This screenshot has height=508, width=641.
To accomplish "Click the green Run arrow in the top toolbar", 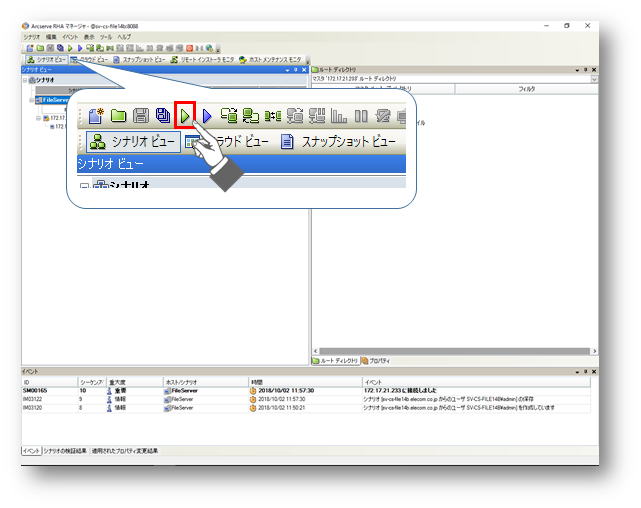I will (70, 48).
